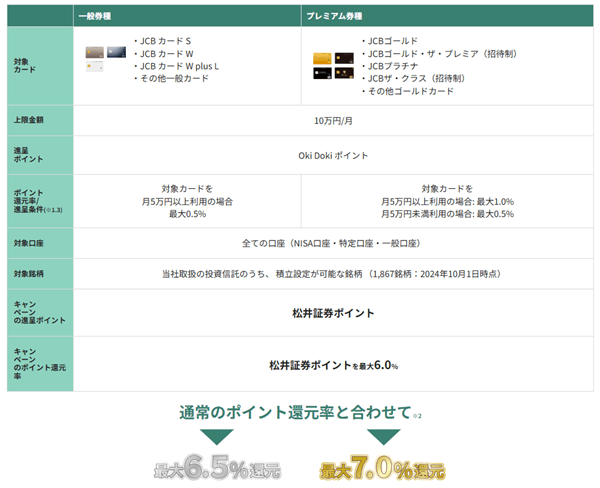Click the gold JCB premium card image

click(322, 59)
